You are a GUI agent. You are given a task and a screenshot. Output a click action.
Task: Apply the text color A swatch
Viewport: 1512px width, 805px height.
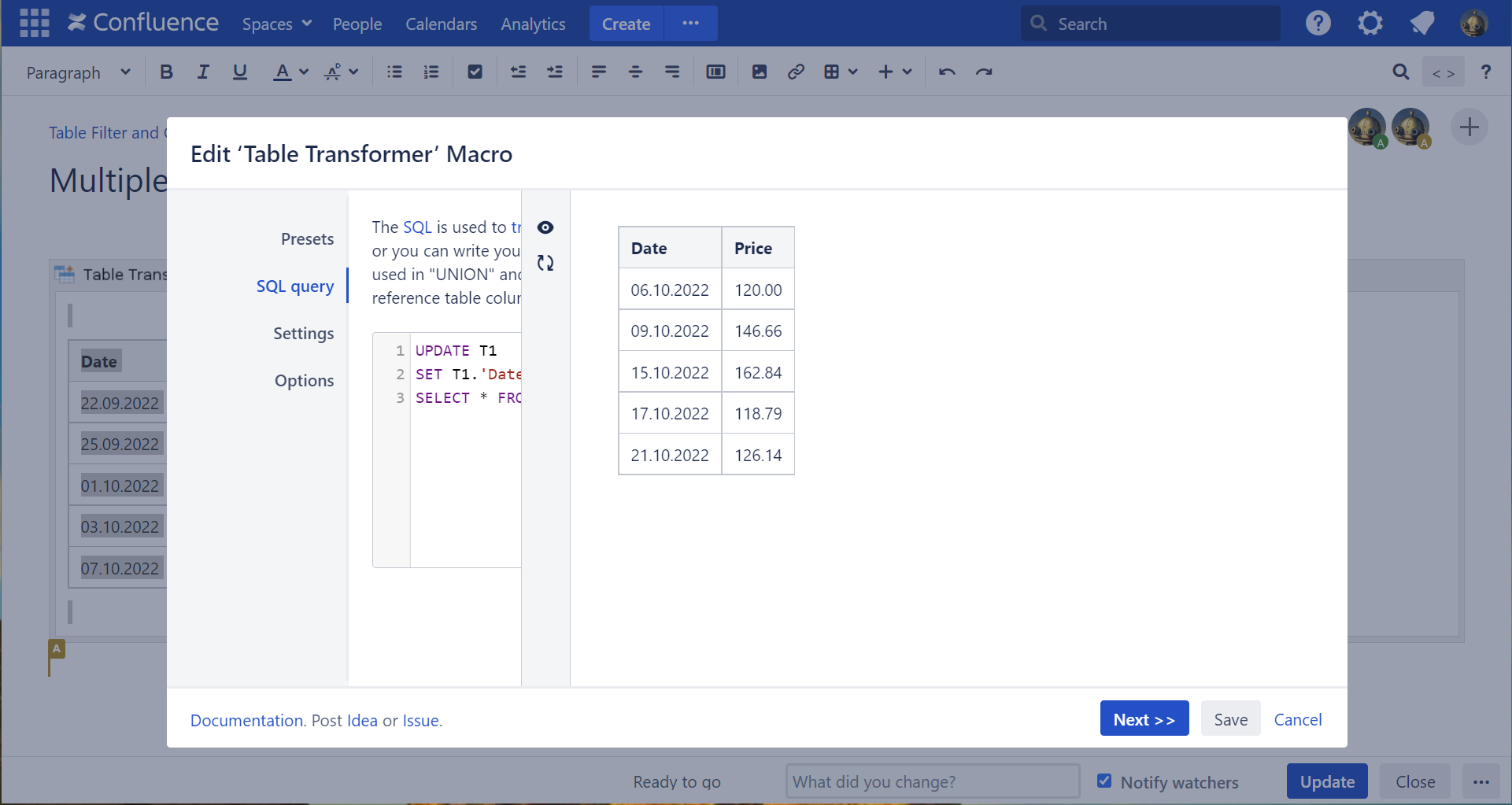[282, 72]
